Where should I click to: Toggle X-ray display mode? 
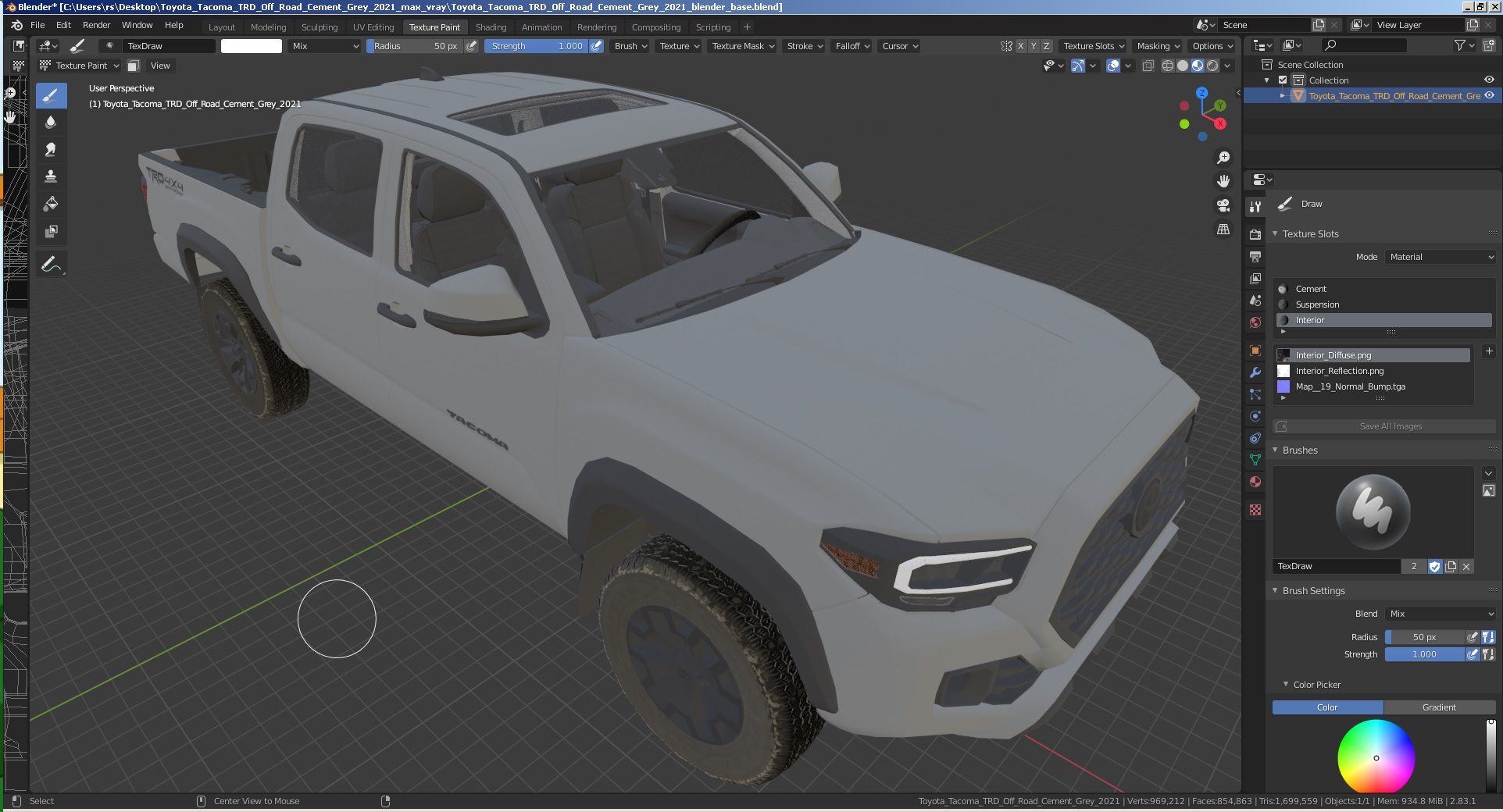[x=1148, y=66]
